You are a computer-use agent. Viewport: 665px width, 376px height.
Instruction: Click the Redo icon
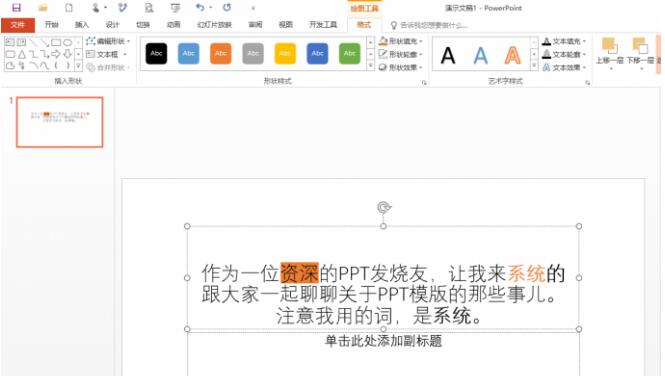coord(227,8)
